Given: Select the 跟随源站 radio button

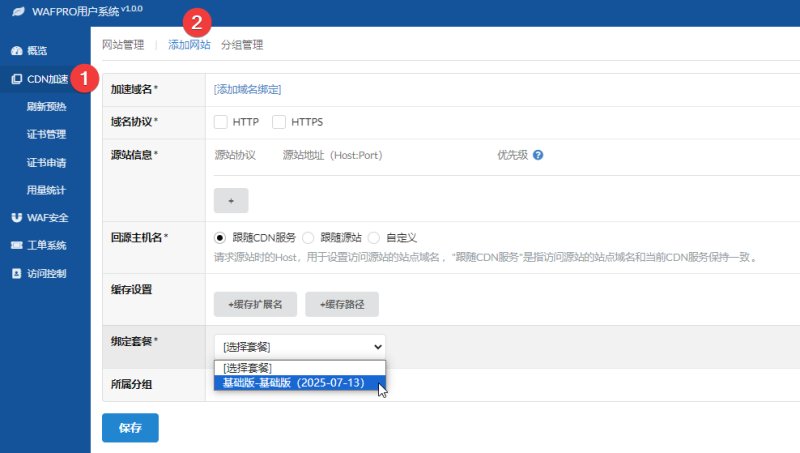Looking at the screenshot, I should click(308, 238).
